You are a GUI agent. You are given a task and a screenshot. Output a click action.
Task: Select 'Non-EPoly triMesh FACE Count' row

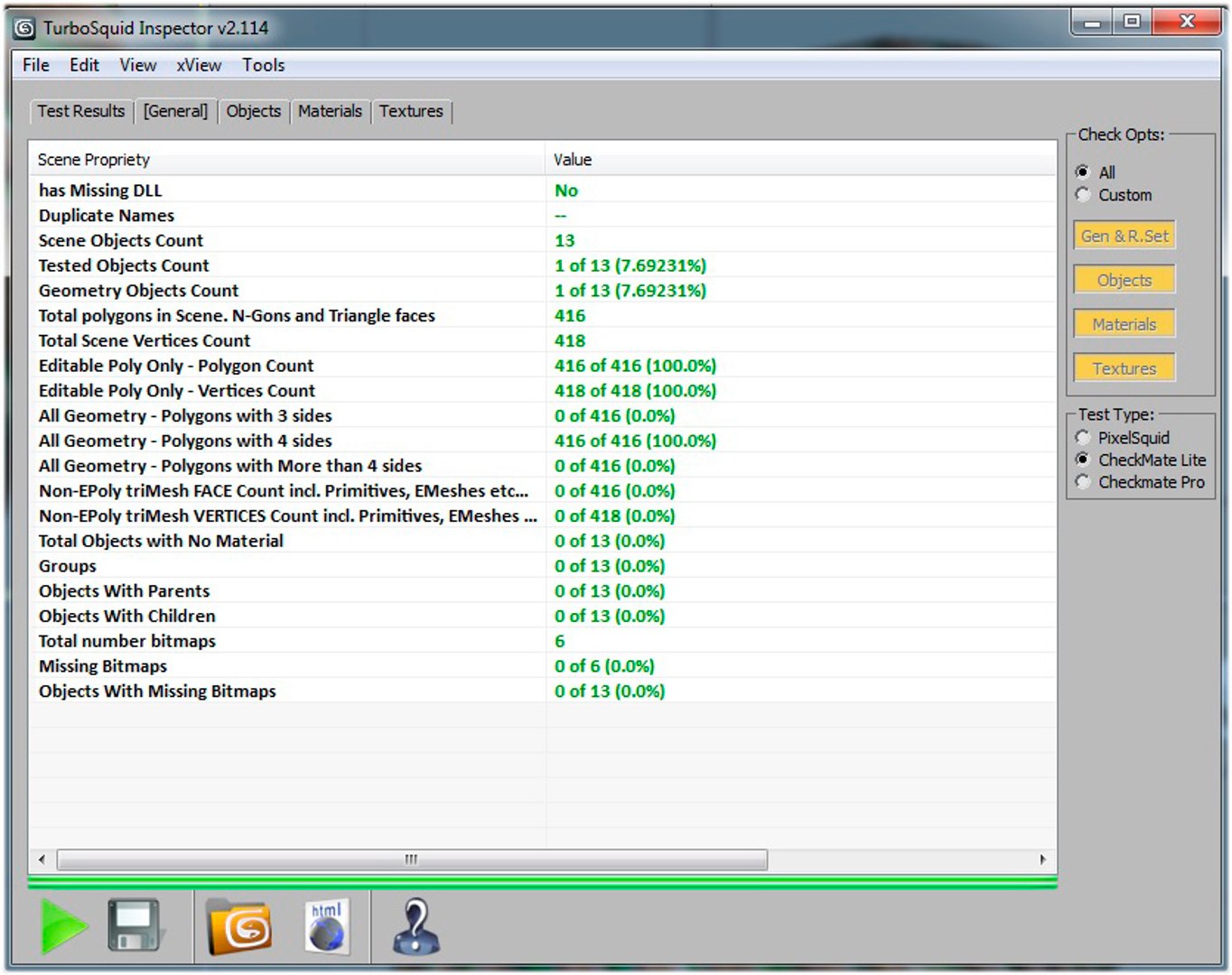pyautogui.click(x=543, y=491)
